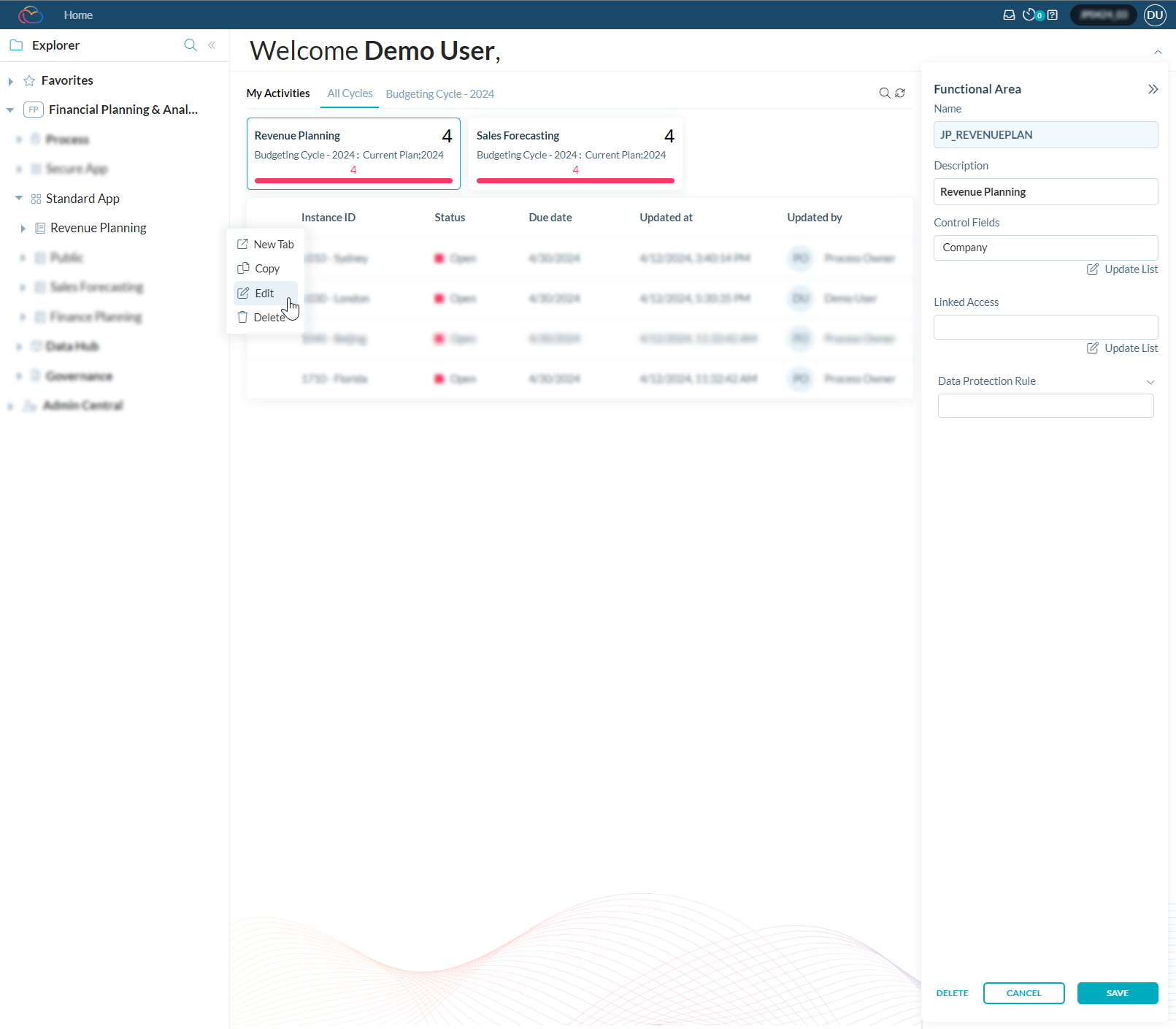Collapse the Standard App tree node
1176x1029 pixels.
click(19, 199)
